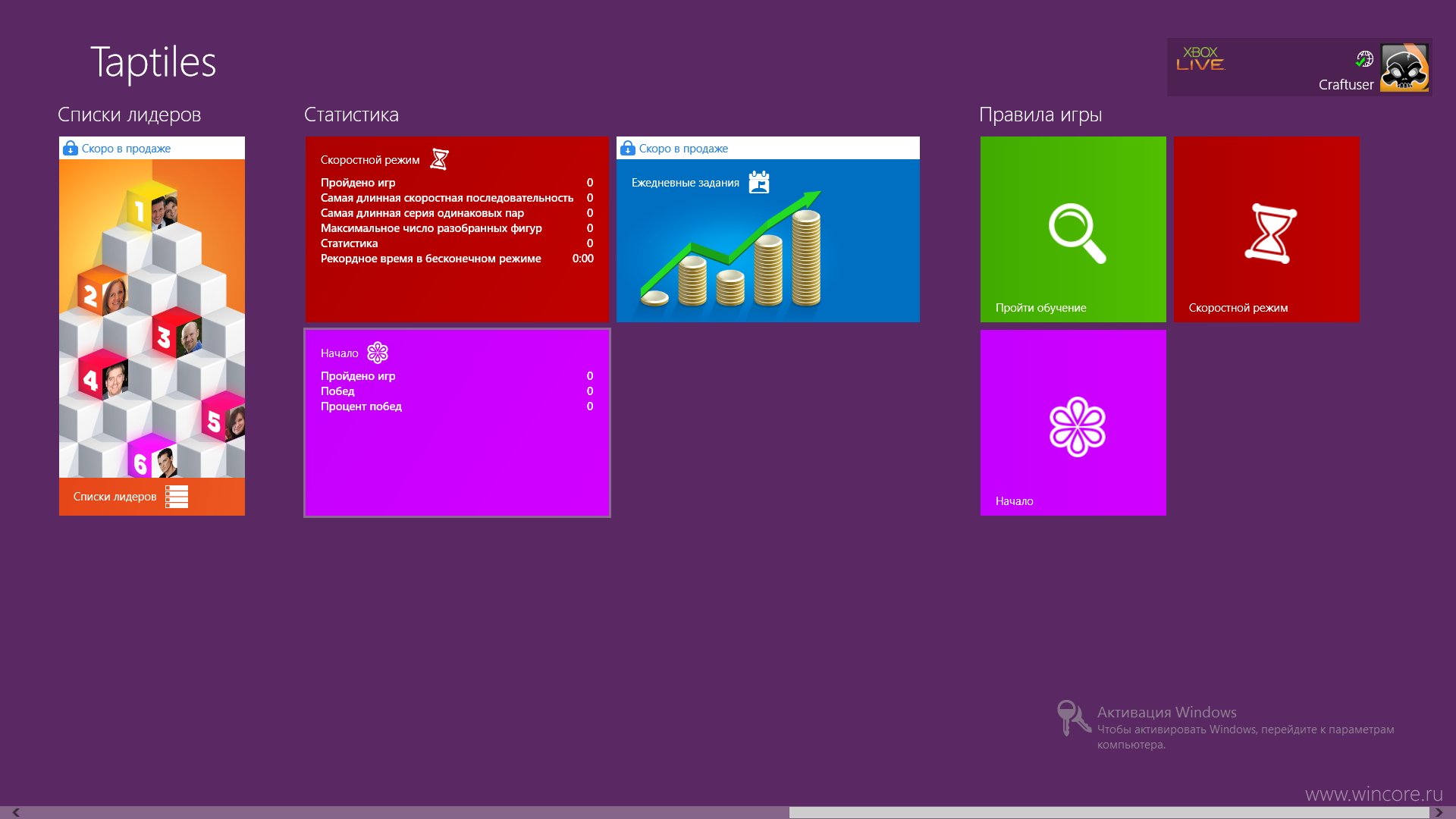This screenshot has width=1456, height=819.
Task: Click the Процент побед row
Action: (457, 406)
